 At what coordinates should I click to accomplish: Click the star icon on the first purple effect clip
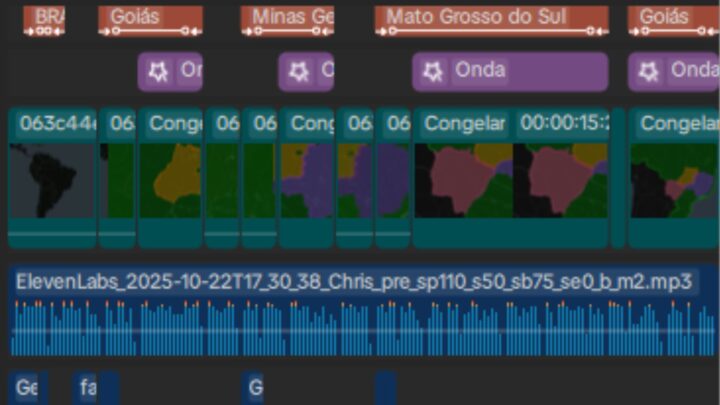[x=158, y=72]
